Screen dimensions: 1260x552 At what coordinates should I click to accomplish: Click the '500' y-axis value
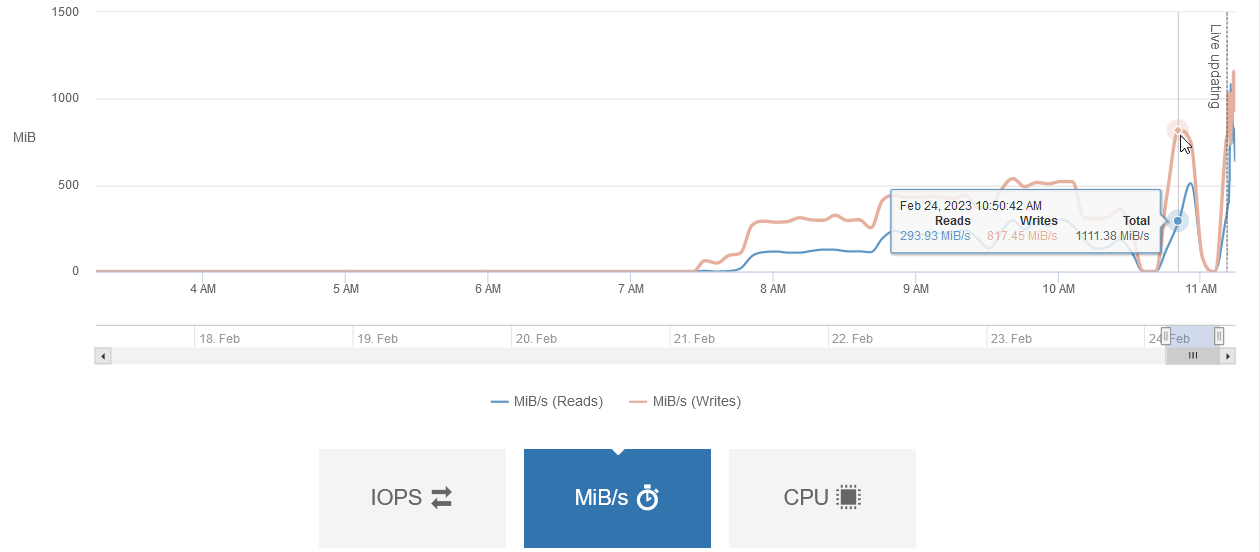click(69, 185)
